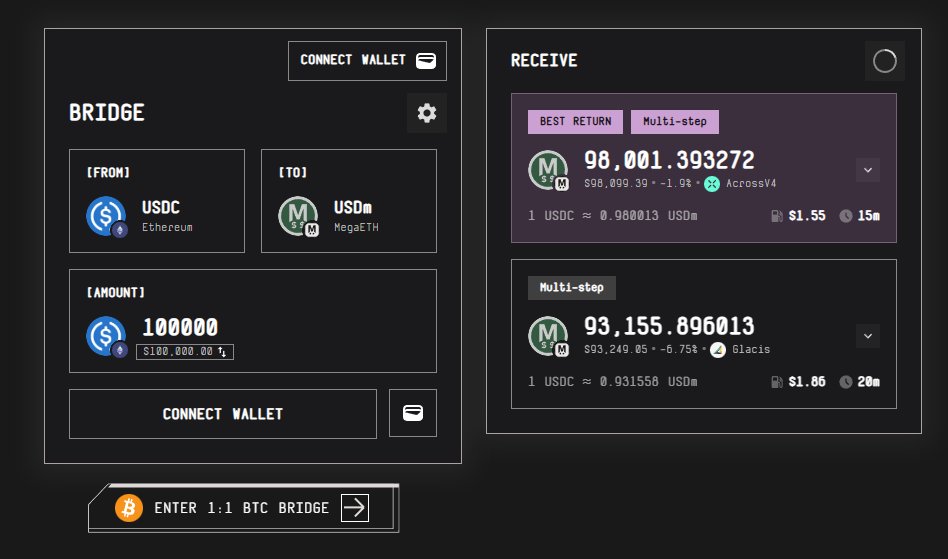Click the clock icon next to 20m
The height and width of the screenshot is (559, 948).
pyautogui.click(x=846, y=382)
